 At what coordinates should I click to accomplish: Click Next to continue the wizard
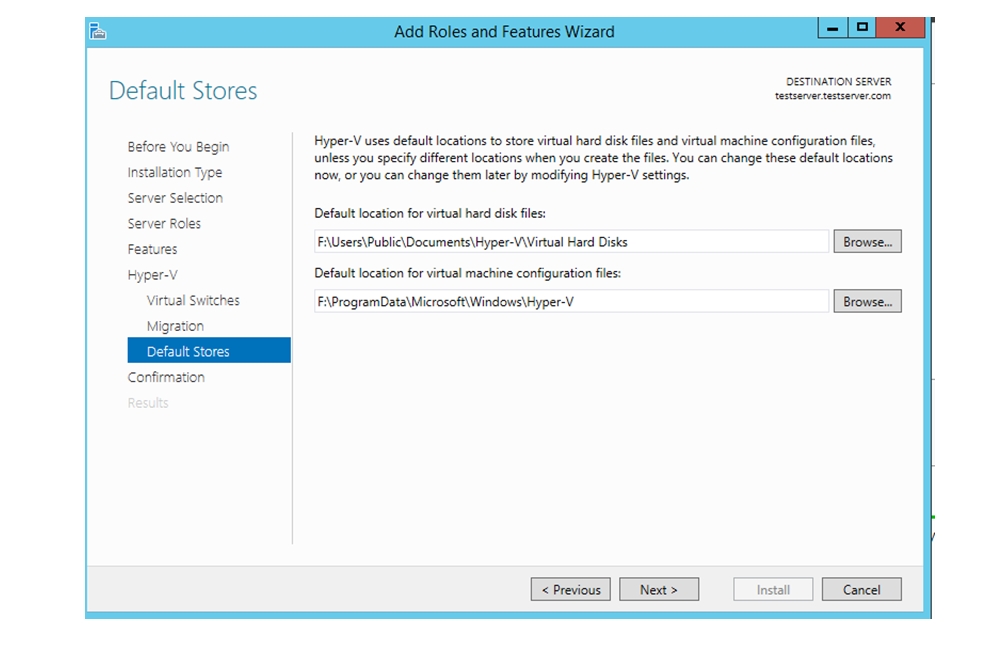658,590
